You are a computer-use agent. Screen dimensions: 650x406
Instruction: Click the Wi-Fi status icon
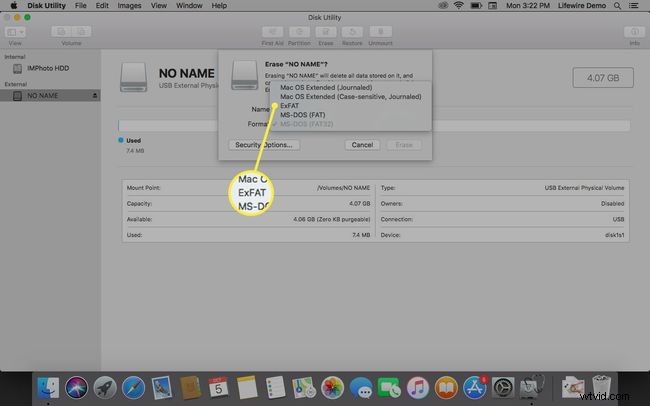[458, 6]
